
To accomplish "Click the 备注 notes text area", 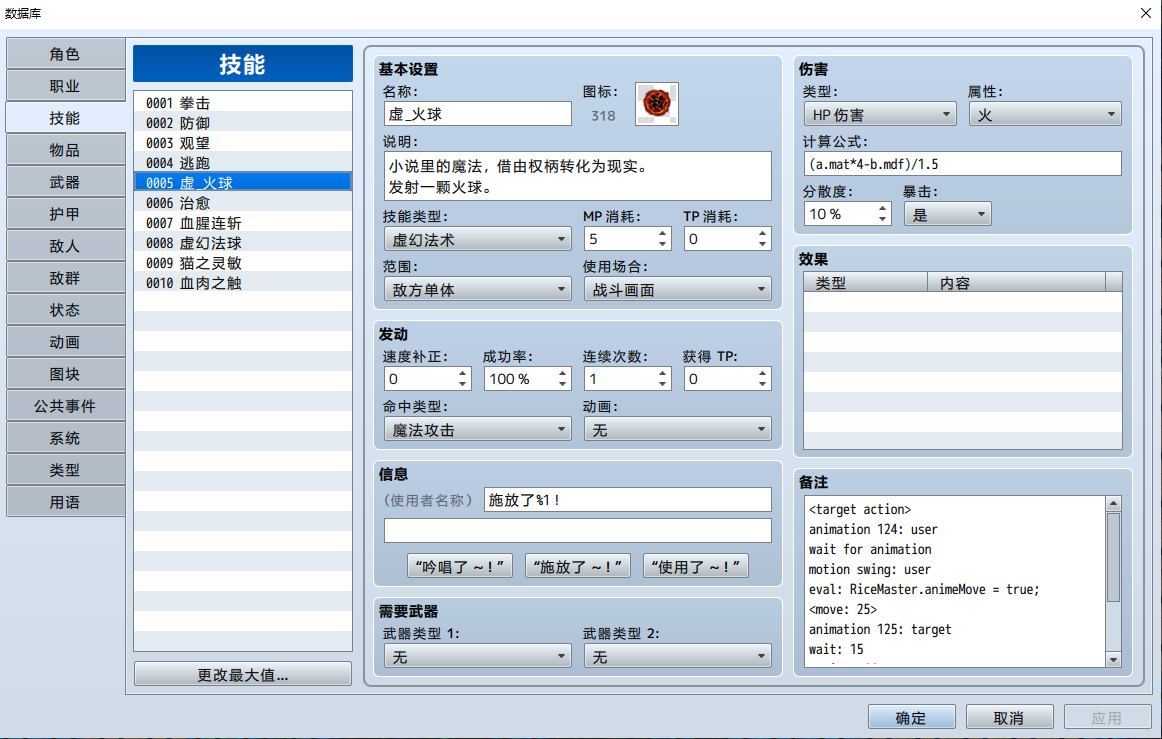I will coord(955,581).
